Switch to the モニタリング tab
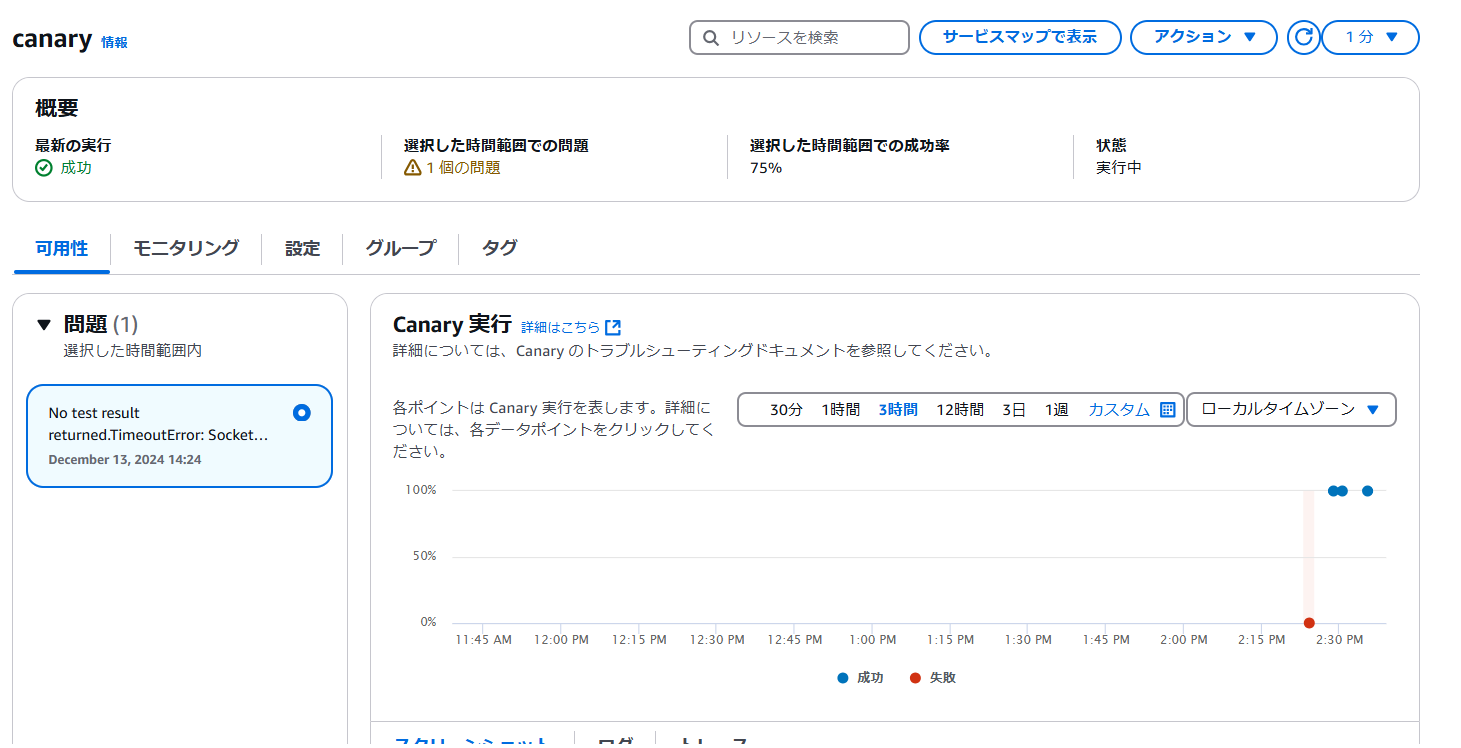The image size is (1461, 748). tap(186, 248)
